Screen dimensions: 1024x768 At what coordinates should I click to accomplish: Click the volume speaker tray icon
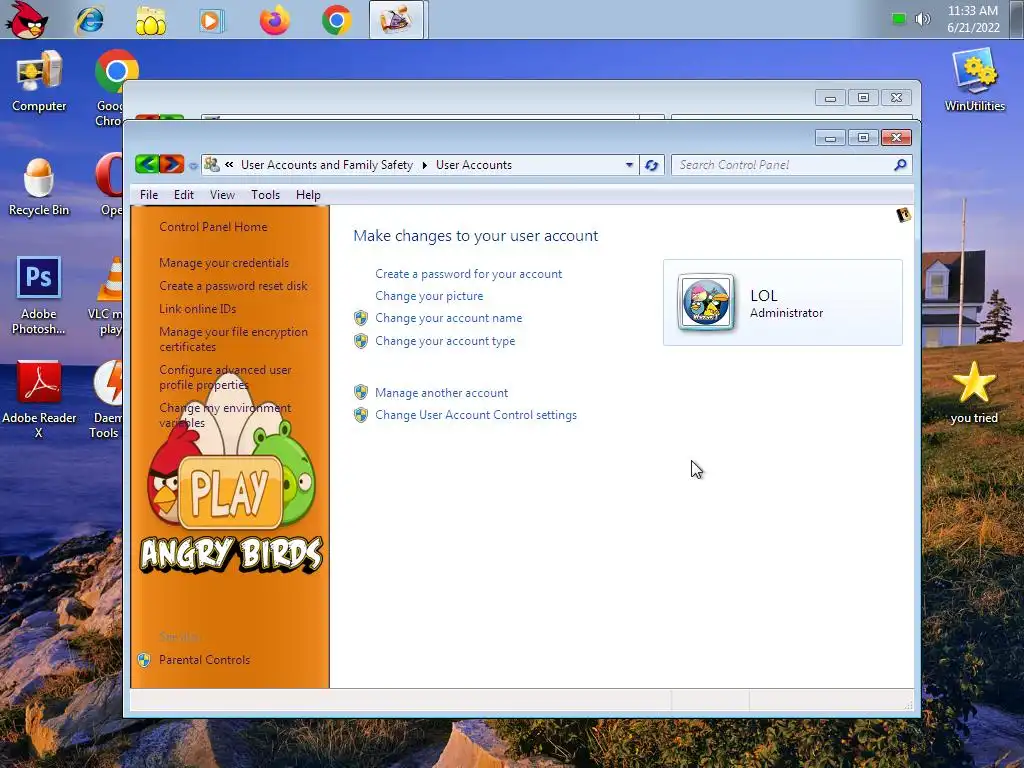pos(922,19)
